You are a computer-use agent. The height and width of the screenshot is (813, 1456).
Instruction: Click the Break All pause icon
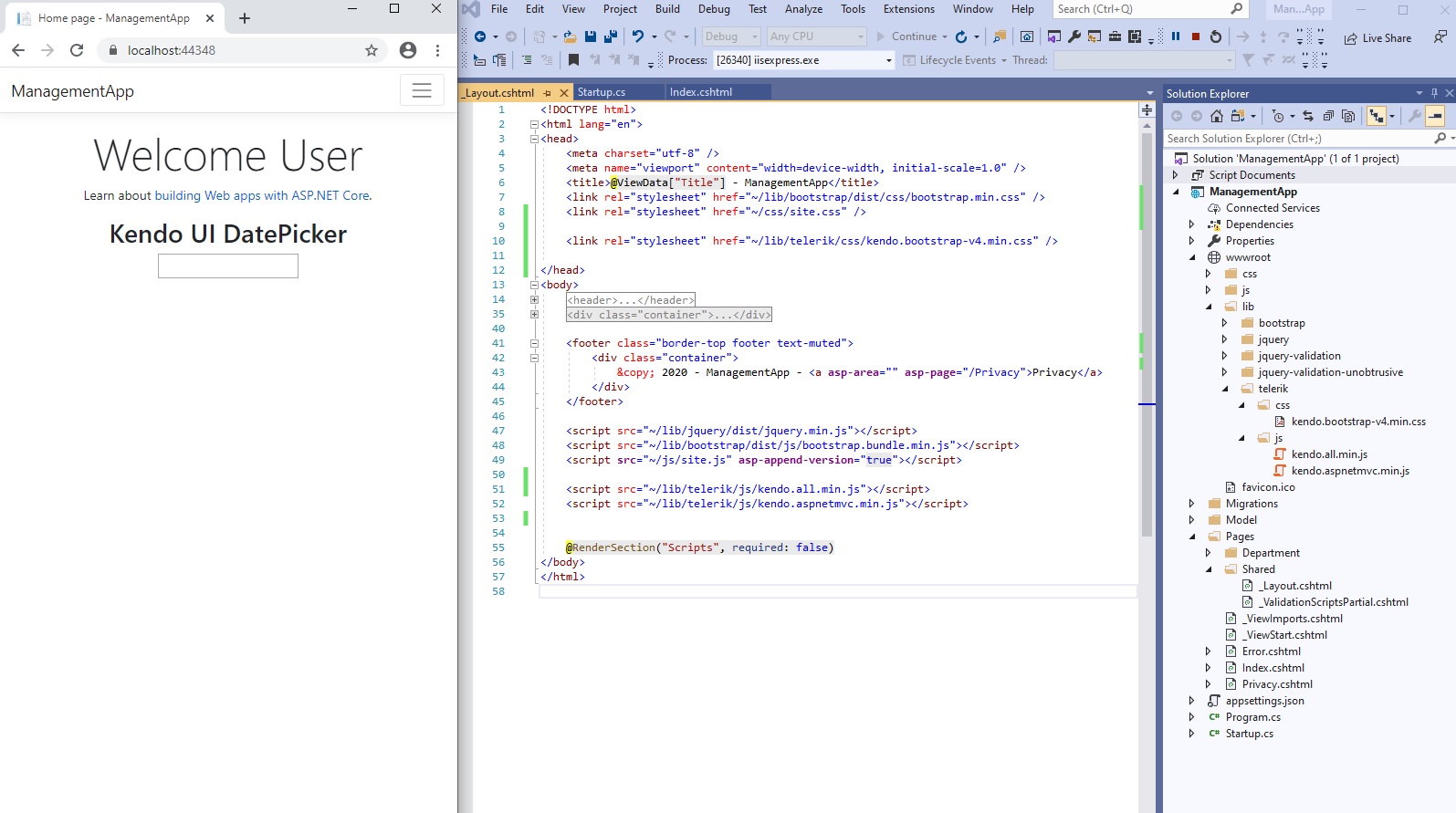pyautogui.click(x=1176, y=36)
